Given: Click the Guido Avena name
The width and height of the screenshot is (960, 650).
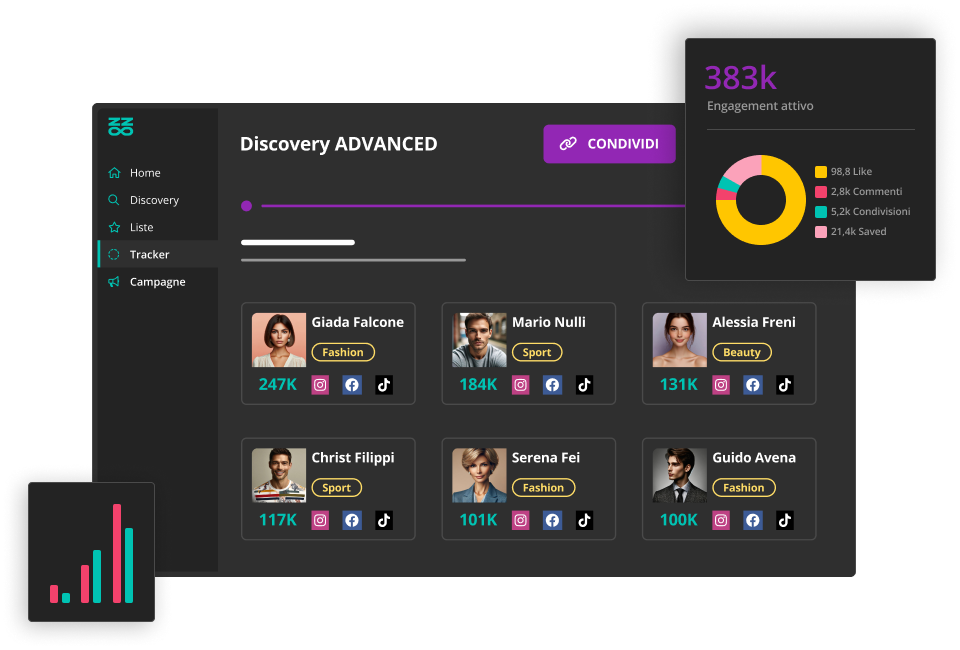Looking at the screenshot, I should (x=754, y=458).
